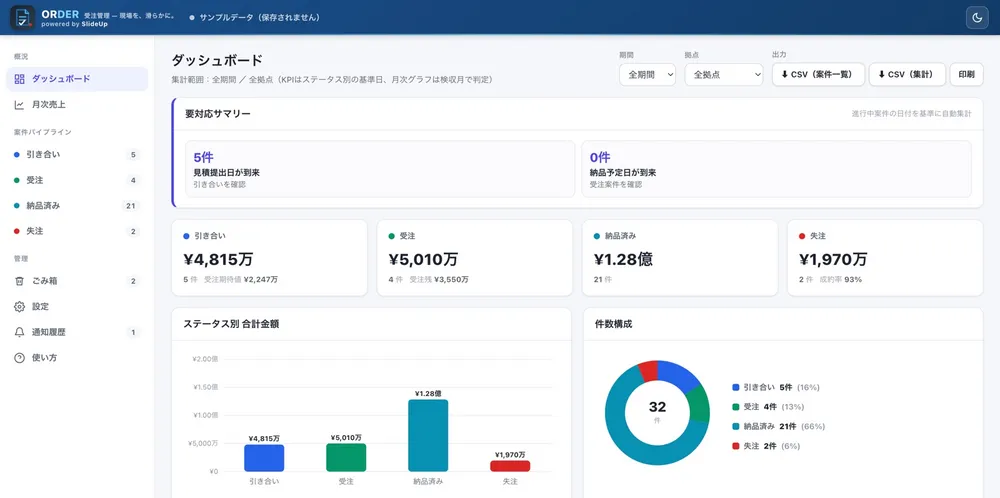Toggle dark mode with the moon icon
The image size is (1000, 498).
point(976,18)
